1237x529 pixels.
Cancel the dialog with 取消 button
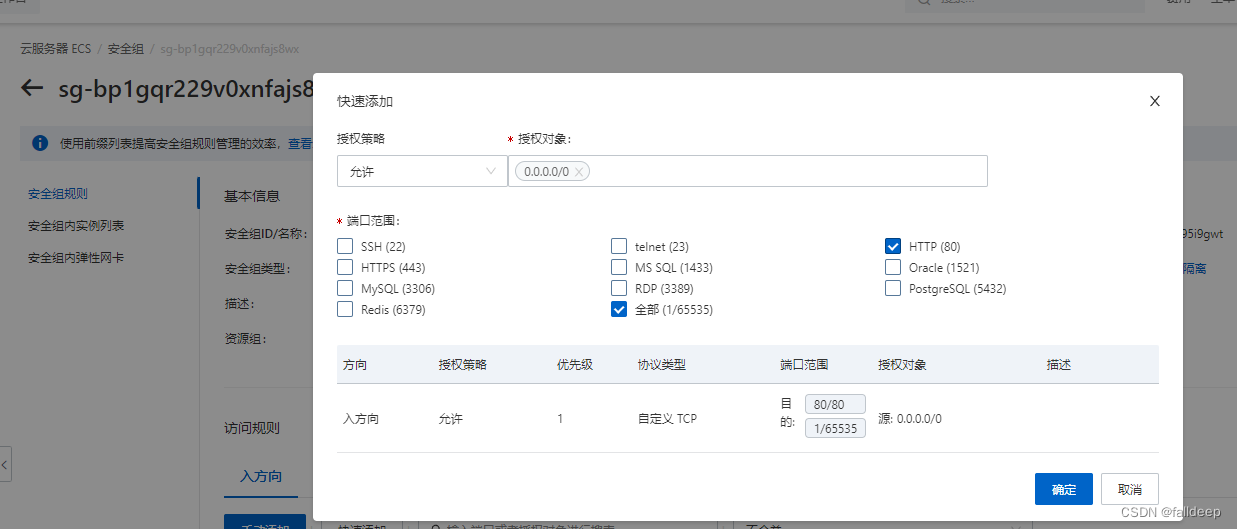tap(1130, 489)
